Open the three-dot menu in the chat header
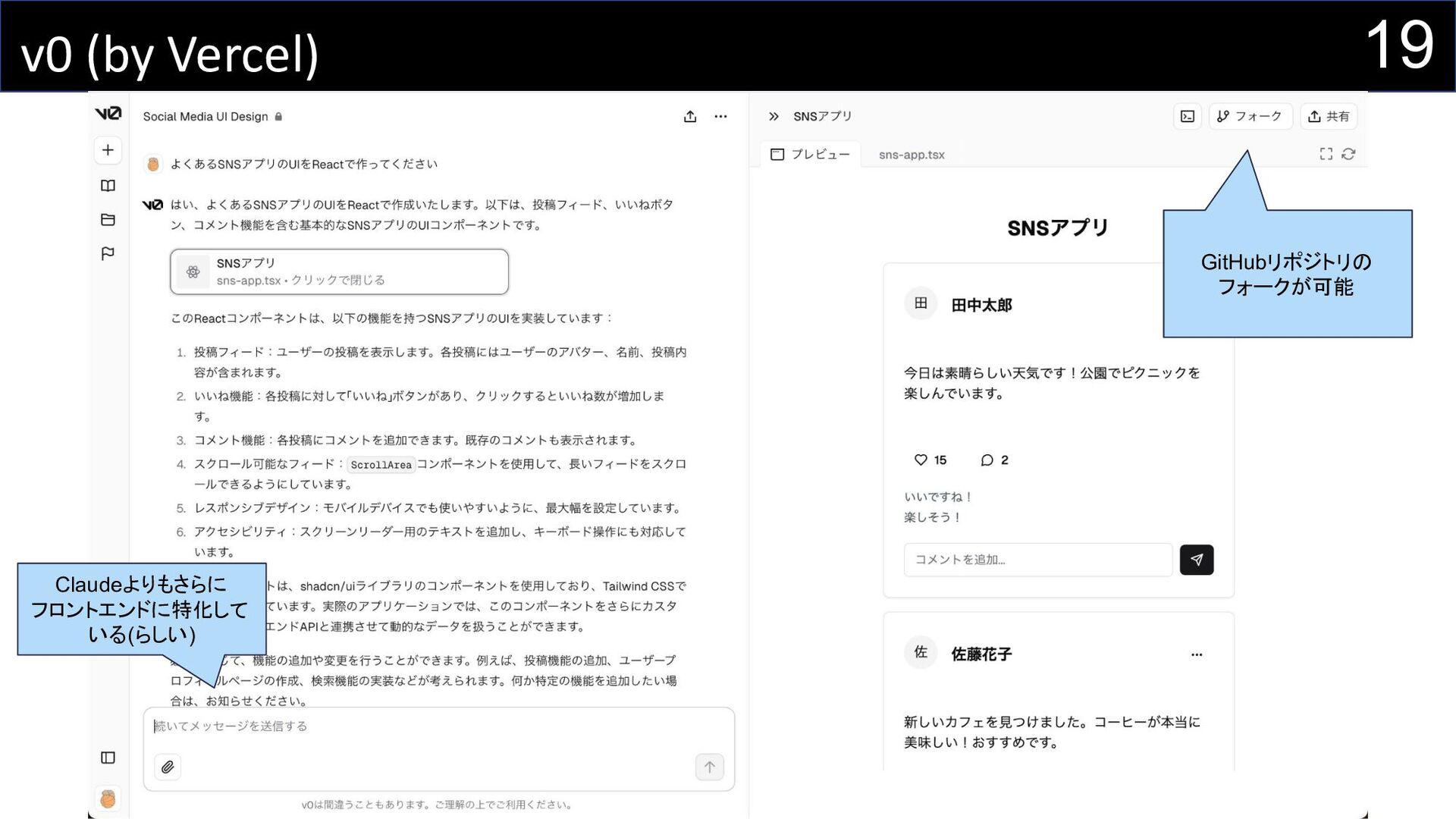1456x819 pixels. [720, 117]
